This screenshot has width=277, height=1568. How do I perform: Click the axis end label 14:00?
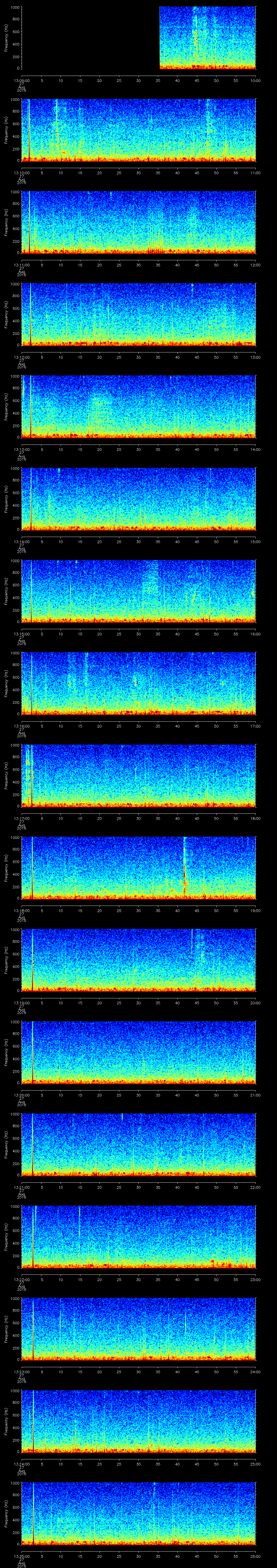pos(256,449)
